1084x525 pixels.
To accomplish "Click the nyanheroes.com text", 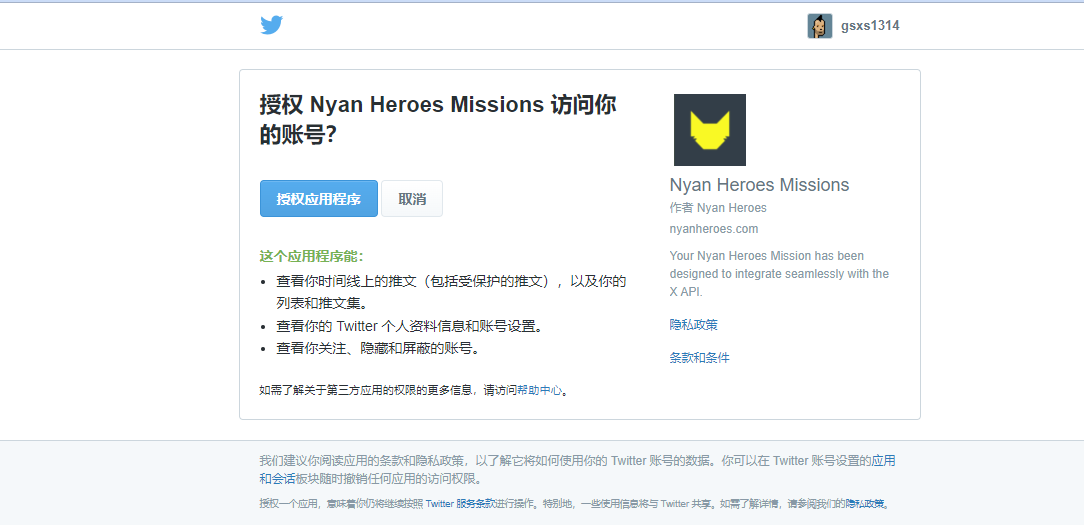I will tap(713, 228).
